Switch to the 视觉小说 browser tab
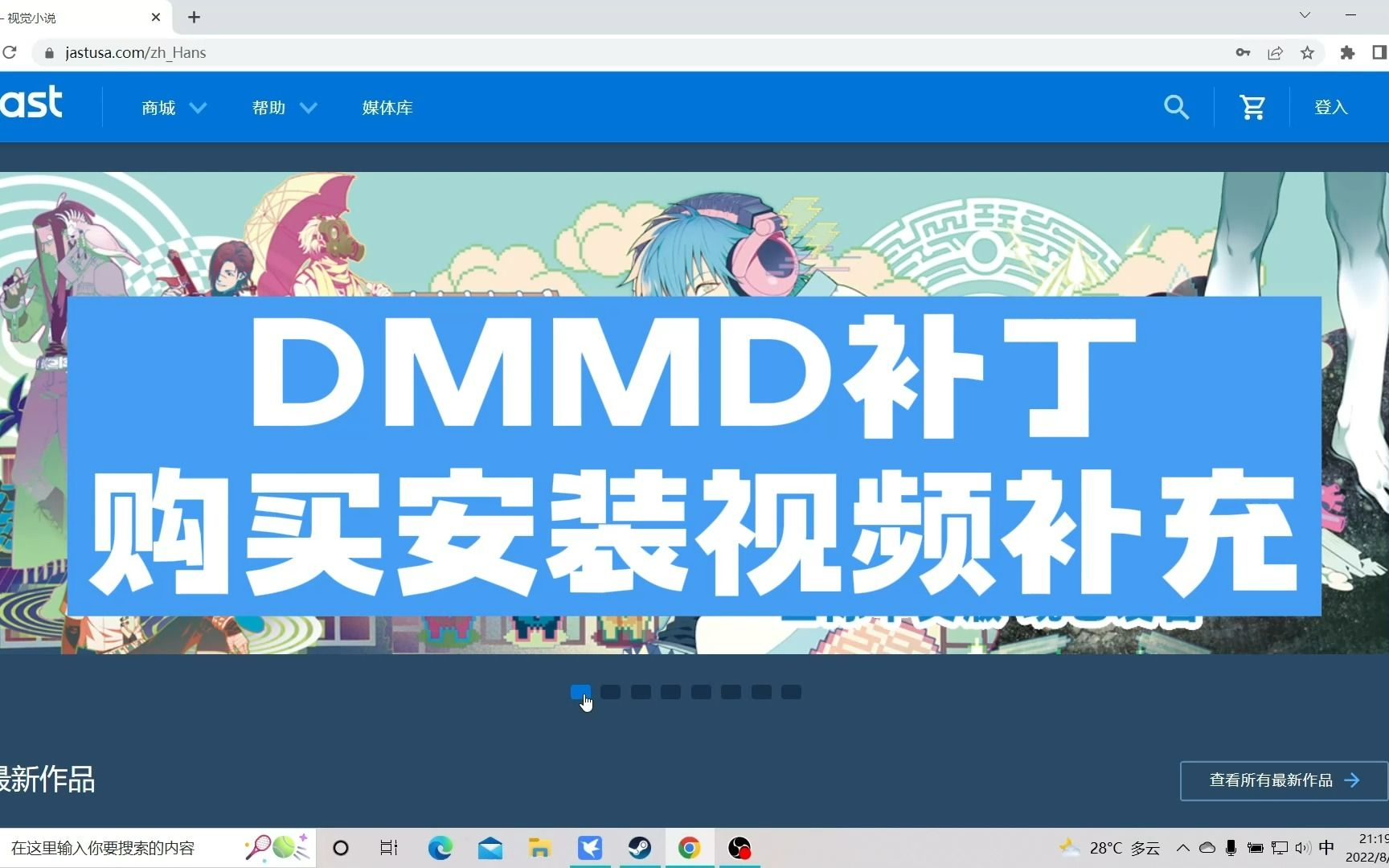 pos(72,17)
